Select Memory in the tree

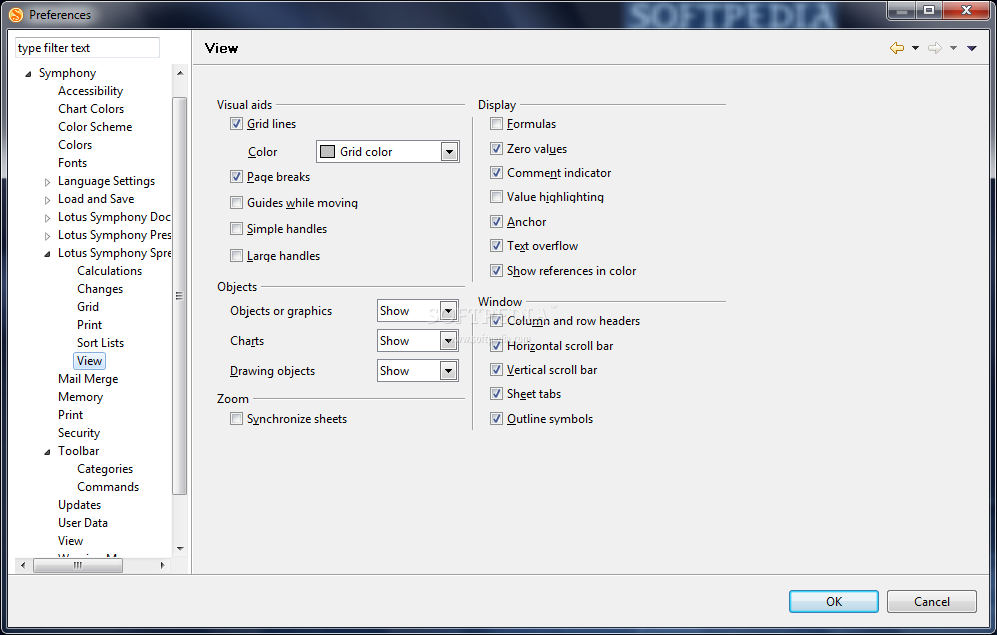coord(80,397)
